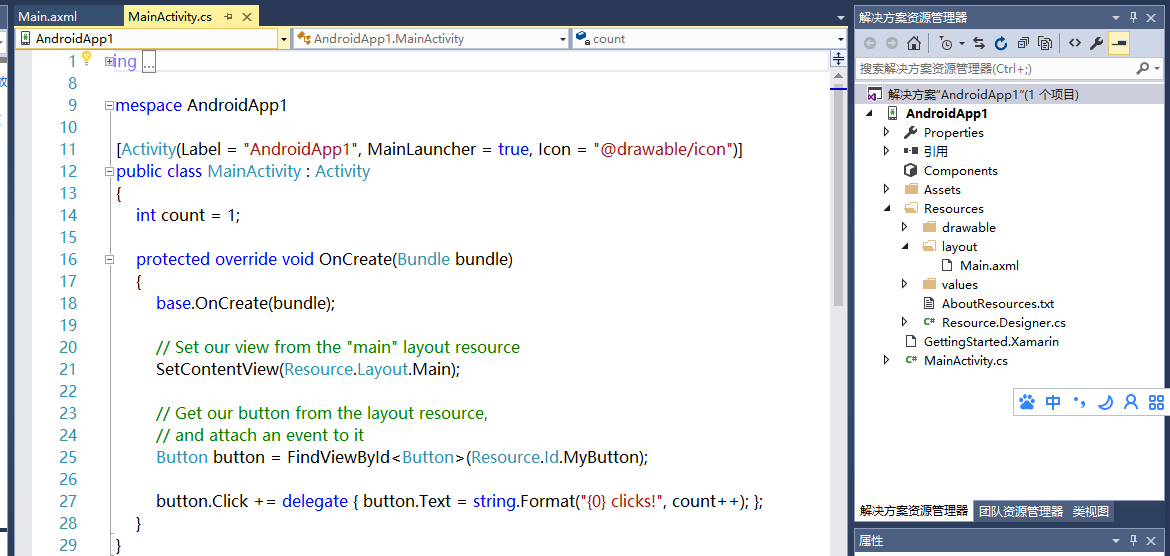The width and height of the screenshot is (1170, 556).
Task: Open Properties via the wrench icon
Action: (1097, 43)
